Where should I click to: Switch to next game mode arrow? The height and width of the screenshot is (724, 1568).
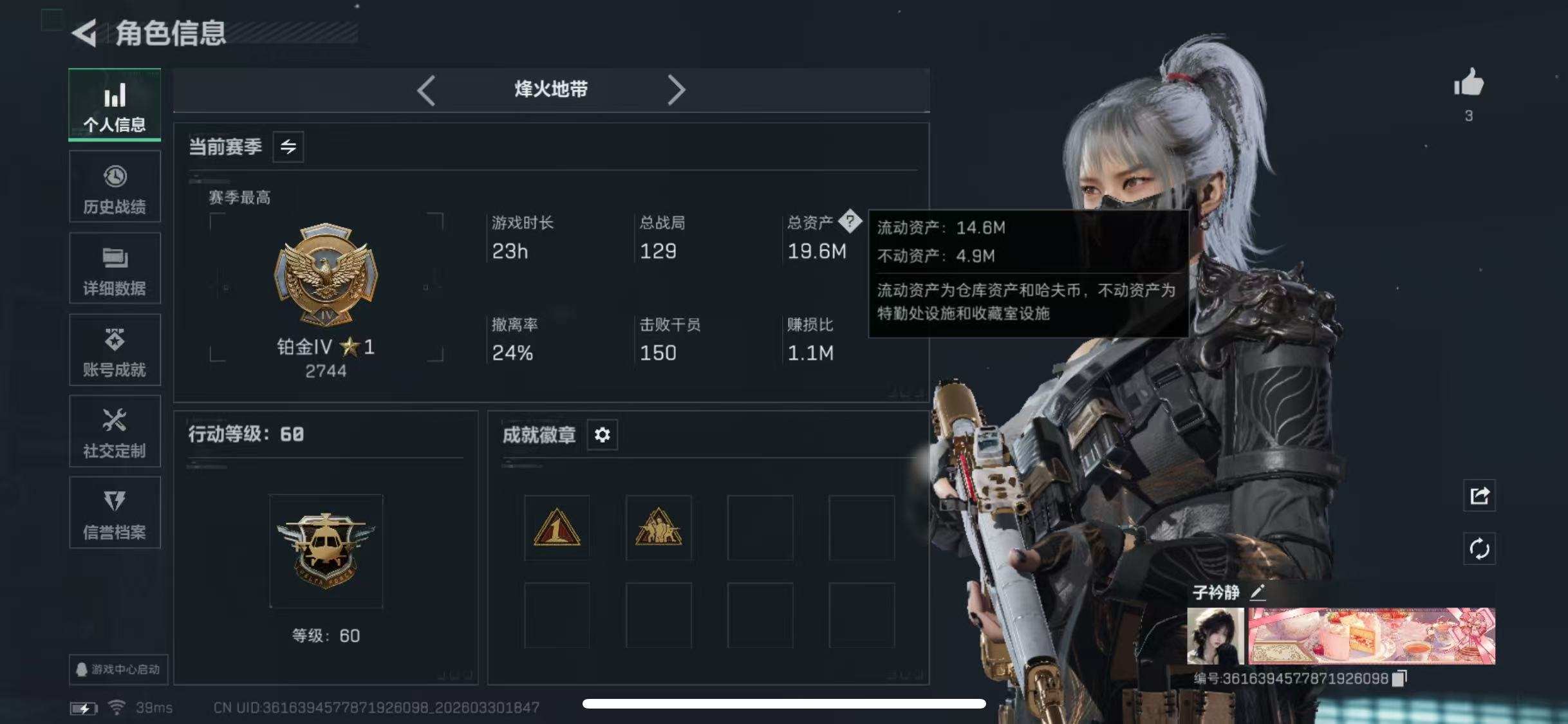tap(676, 90)
